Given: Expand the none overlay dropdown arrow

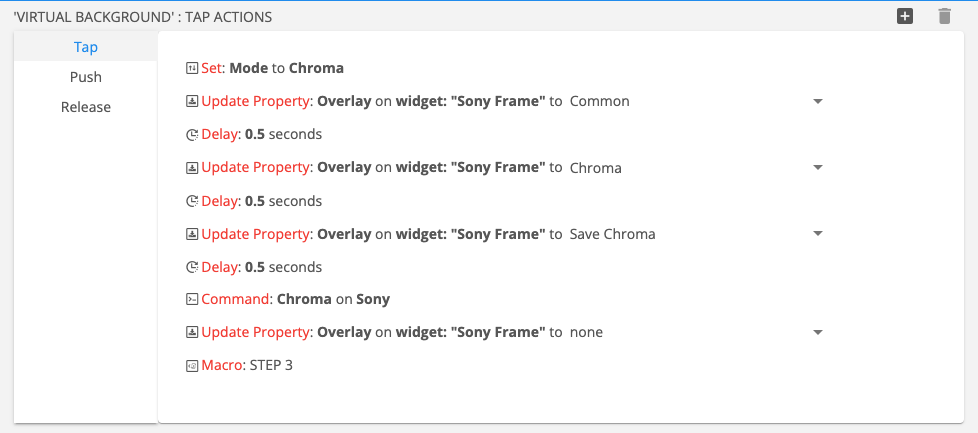Looking at the screenshot, I should (817, 332).
